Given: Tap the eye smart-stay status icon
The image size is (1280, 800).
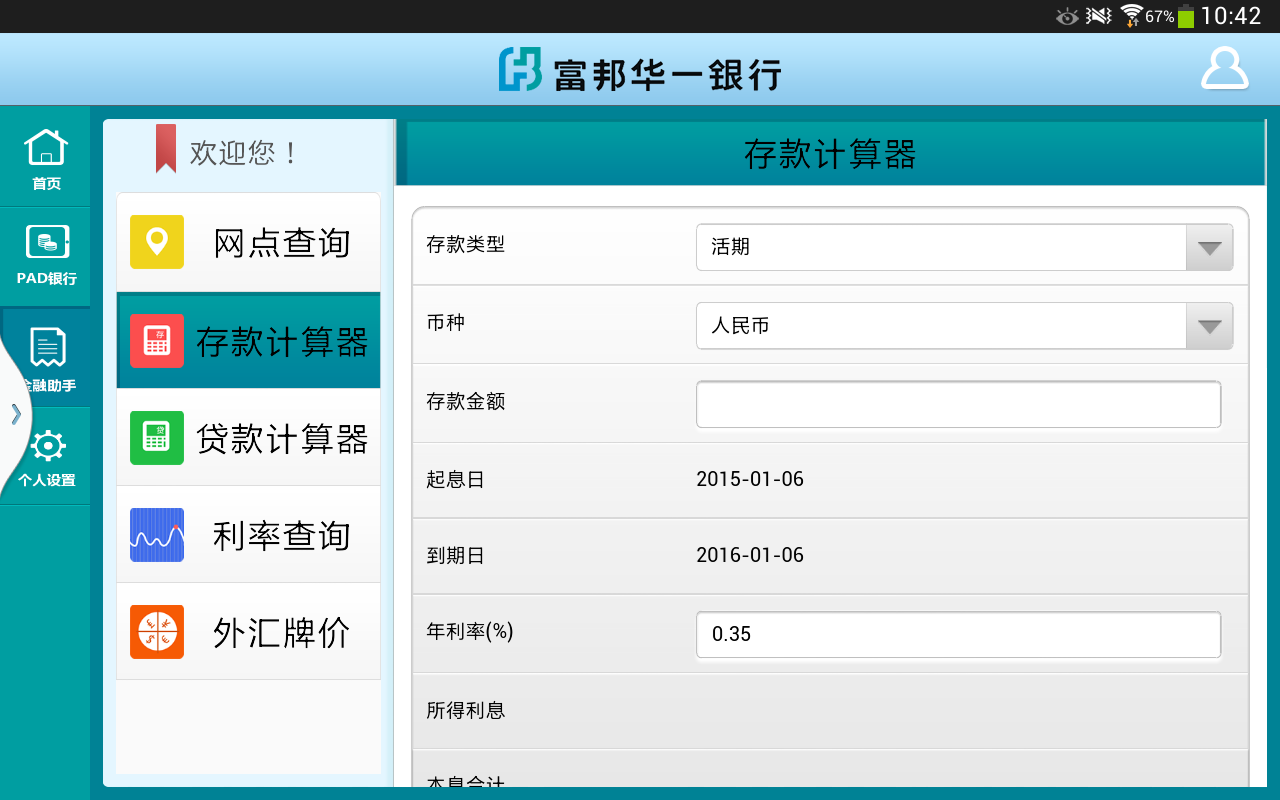Looking at the screenshot, I should [1068, 16].
